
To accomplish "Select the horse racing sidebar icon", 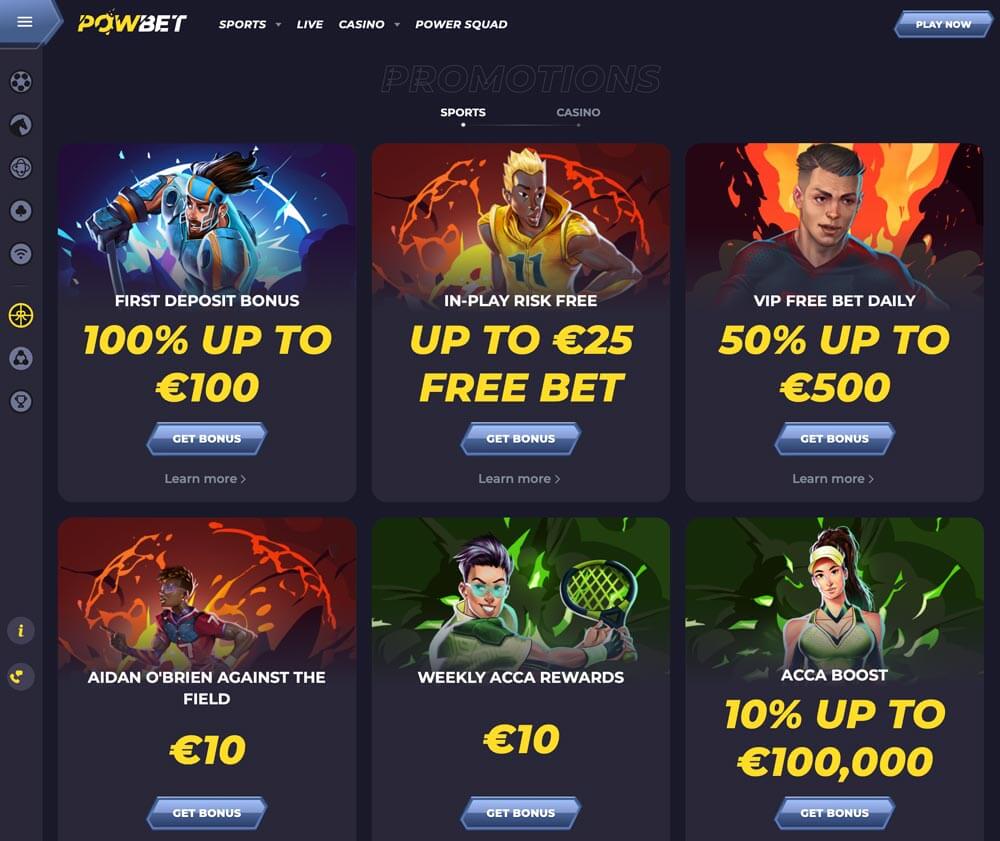I will click(21, 124).
